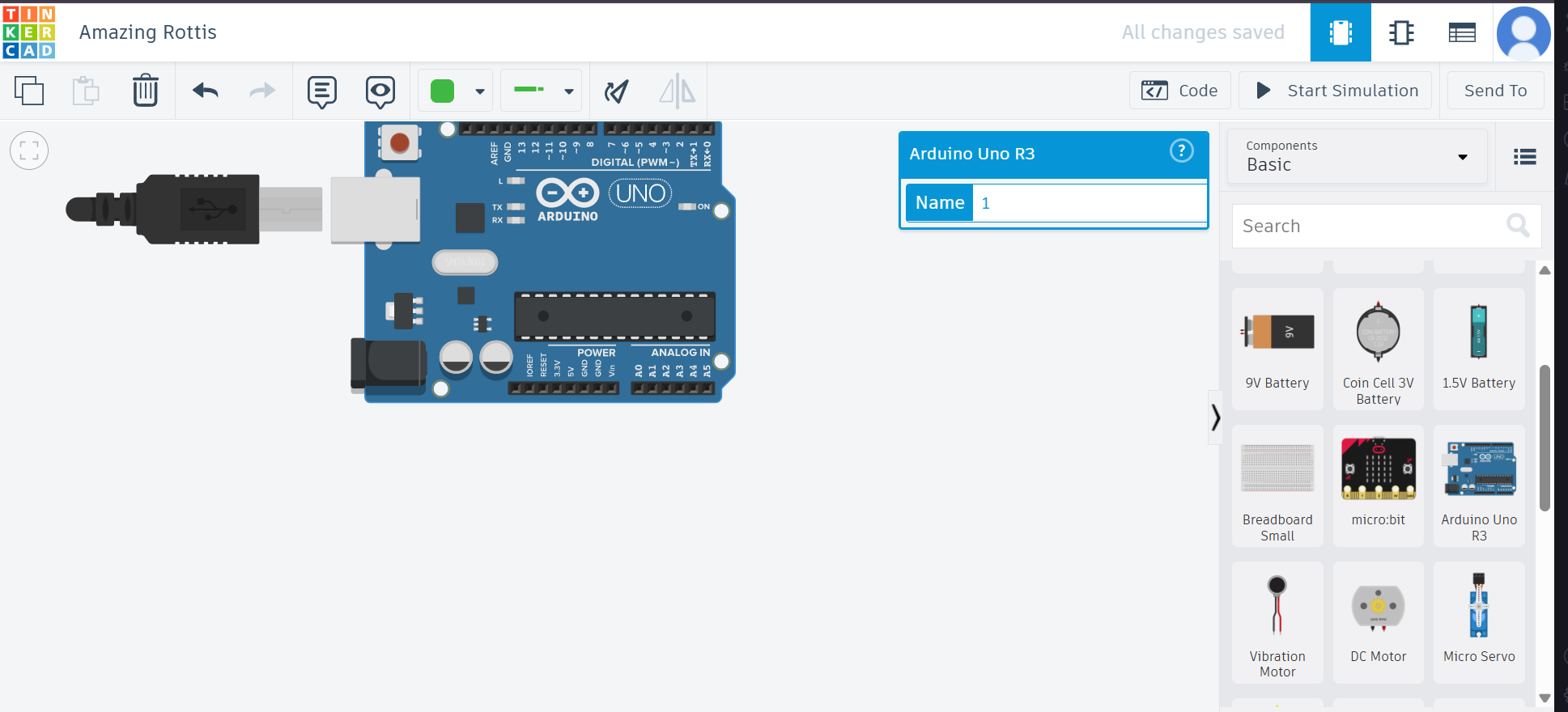The height and width of the screenshot is (712, 1568).
Task: Click the Arduino red reset button
Action: (399, 143)
